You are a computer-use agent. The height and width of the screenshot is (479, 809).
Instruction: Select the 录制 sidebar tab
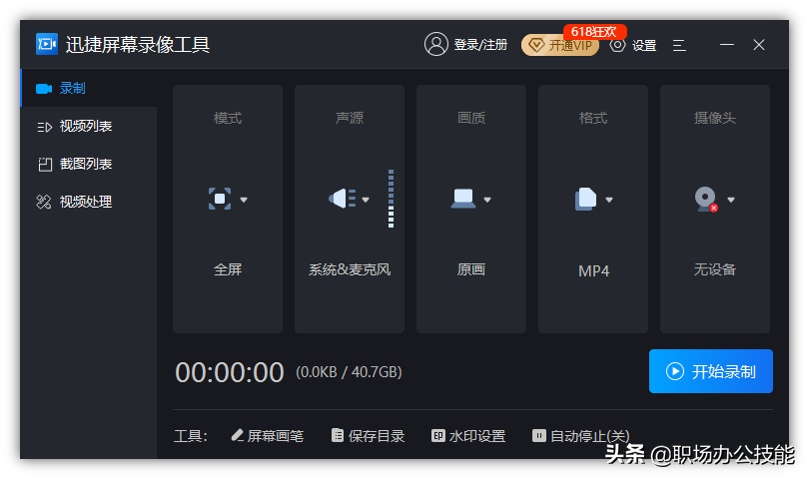point(88,88)
